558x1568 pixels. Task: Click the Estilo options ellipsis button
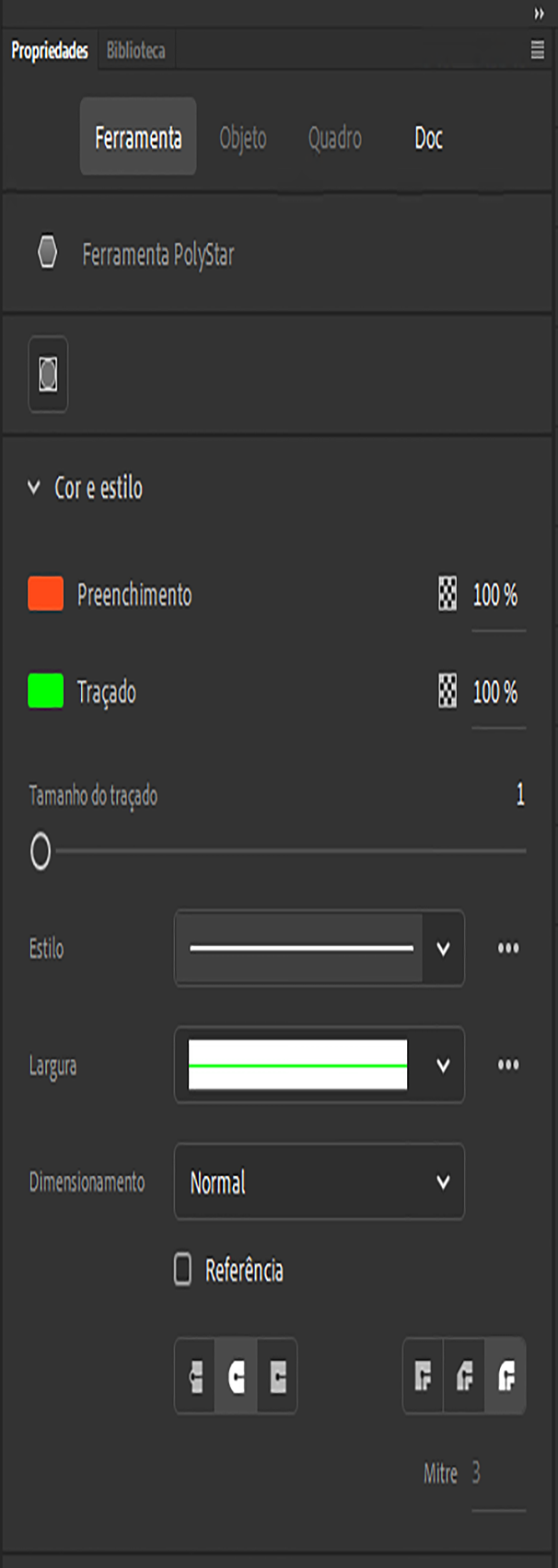click(508, 949)
